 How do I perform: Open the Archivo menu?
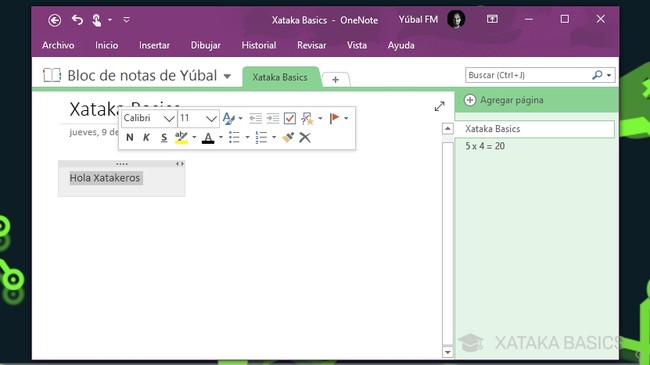pyautogui.click(x=58, y=45)
